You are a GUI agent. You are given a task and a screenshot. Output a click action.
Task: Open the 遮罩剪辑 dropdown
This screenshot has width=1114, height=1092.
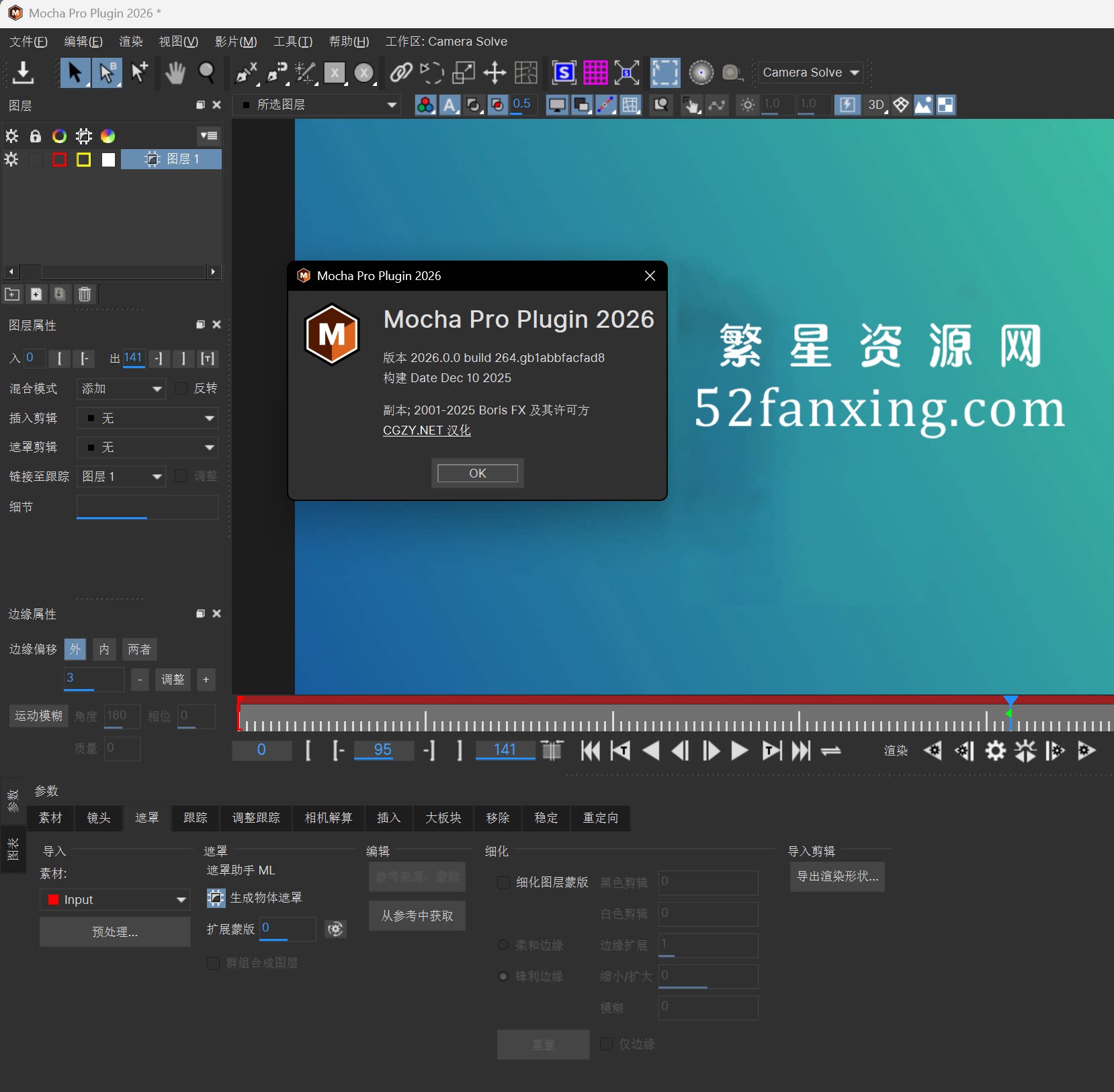coord(147,447)
